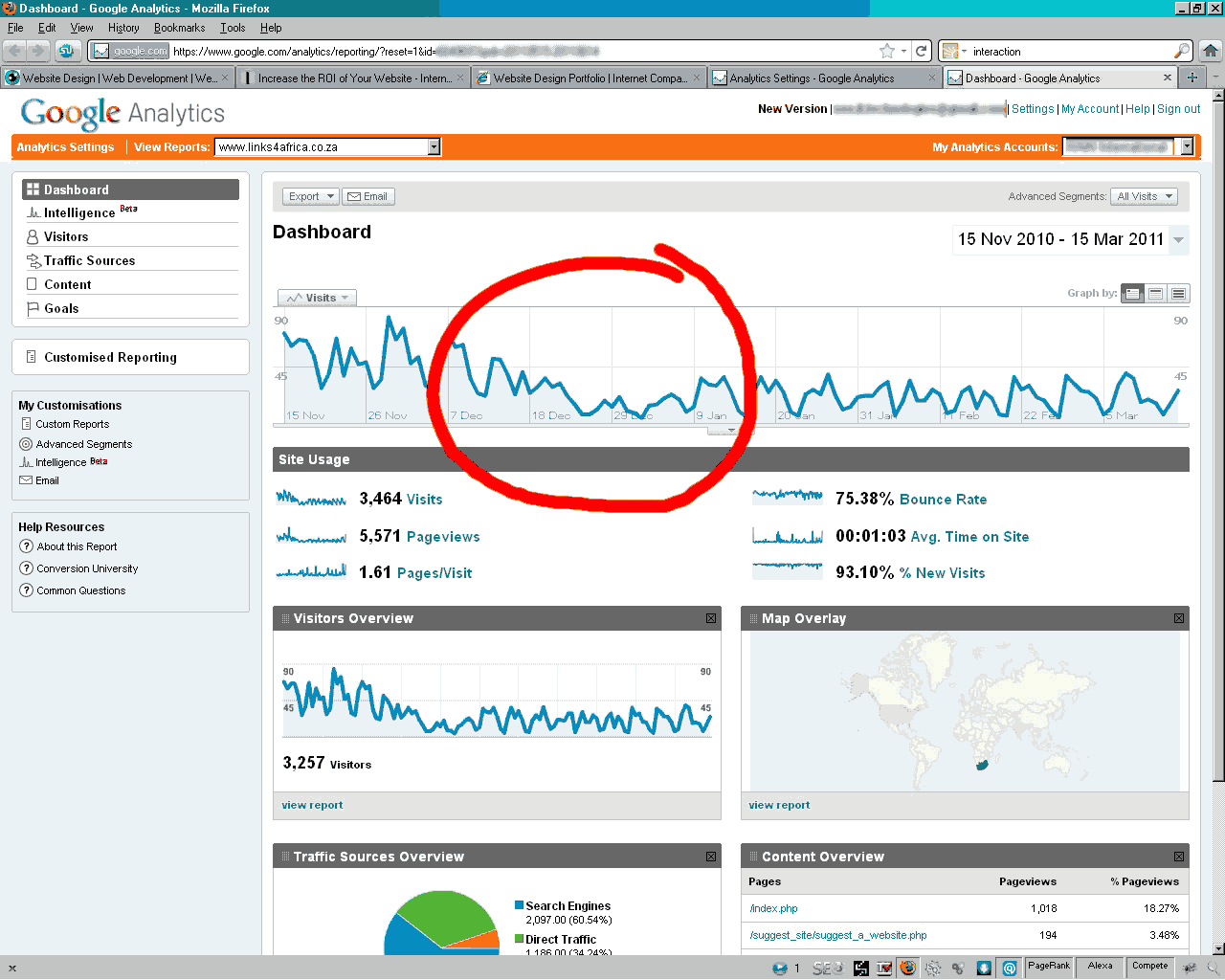Switch graph to first Graph by view

1133,294
